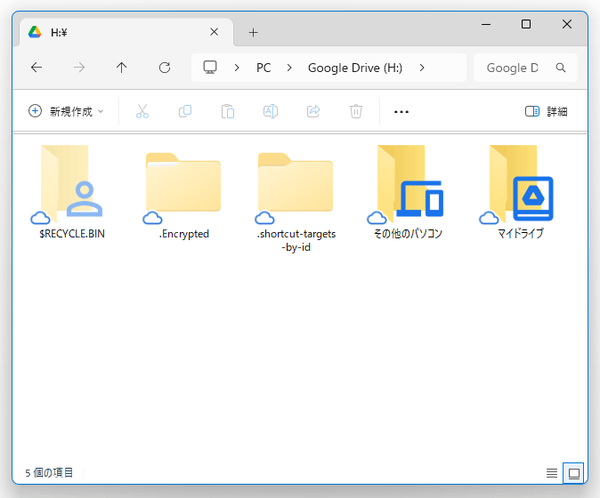This screenshot has width=600, height=498.
Task: Add a new tab with plus button
Action: click(253, 32)
